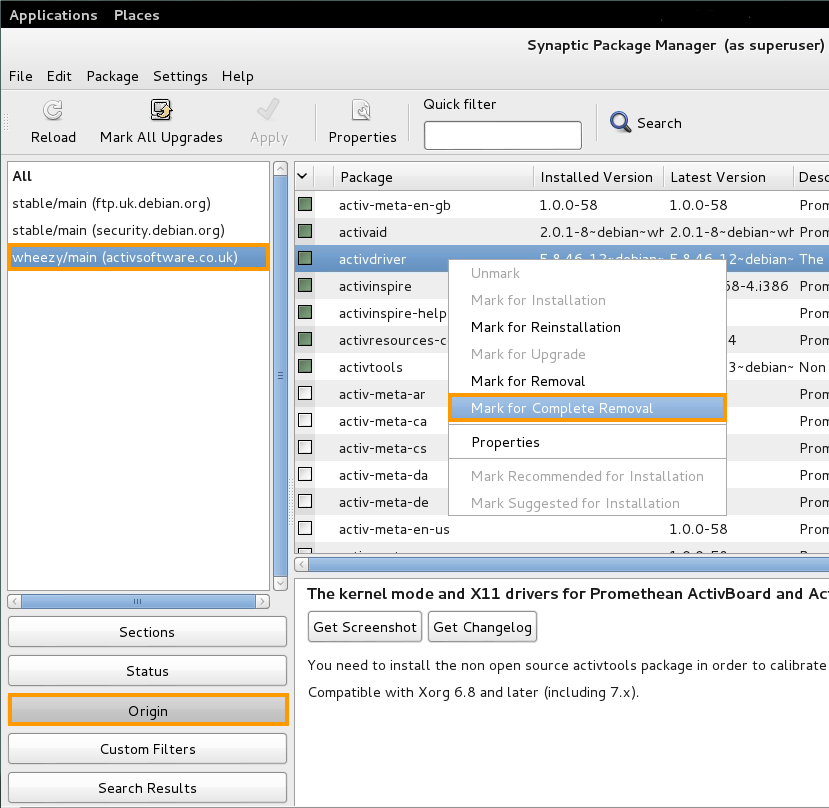
Task: Toggle the status checkbox for activ-meta-ar
Action: (305, 394)
